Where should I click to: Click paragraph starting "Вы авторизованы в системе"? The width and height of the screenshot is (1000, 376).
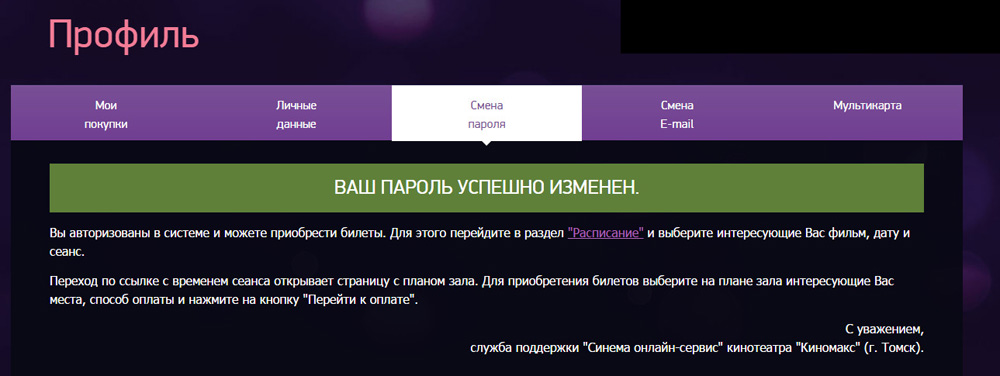(480, 242)
